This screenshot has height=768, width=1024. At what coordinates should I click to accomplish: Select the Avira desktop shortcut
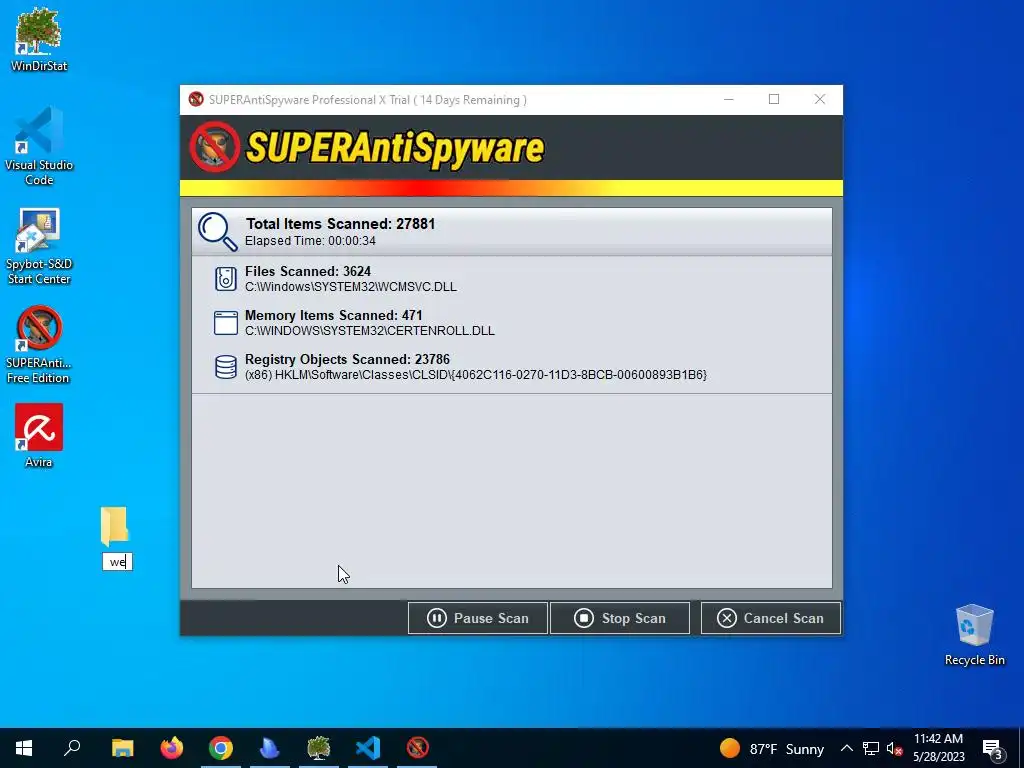39,436
